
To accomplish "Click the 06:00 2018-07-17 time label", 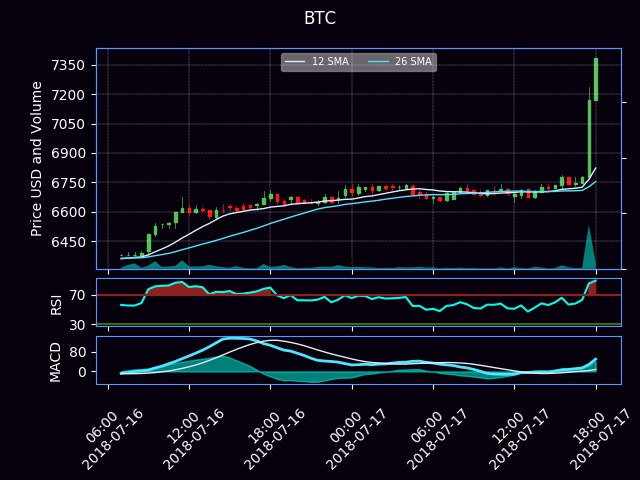I will tap(437, 439).
